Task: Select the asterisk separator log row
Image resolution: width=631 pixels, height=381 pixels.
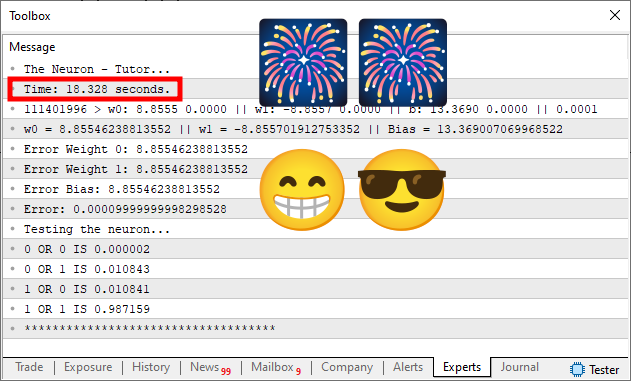Action: click(316, 329)
